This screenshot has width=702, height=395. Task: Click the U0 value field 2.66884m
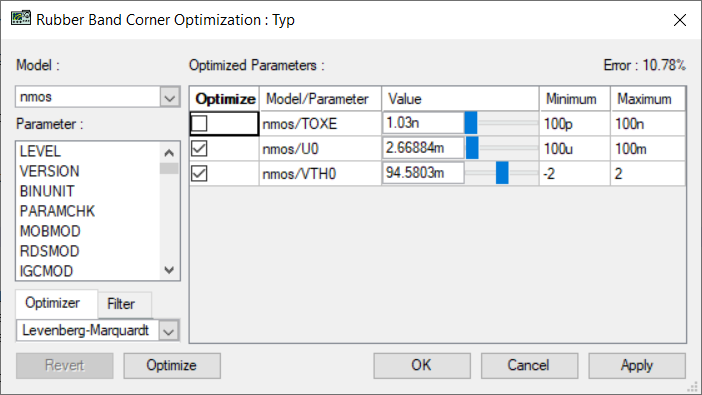pyautogui.click(x=424, y=148)
